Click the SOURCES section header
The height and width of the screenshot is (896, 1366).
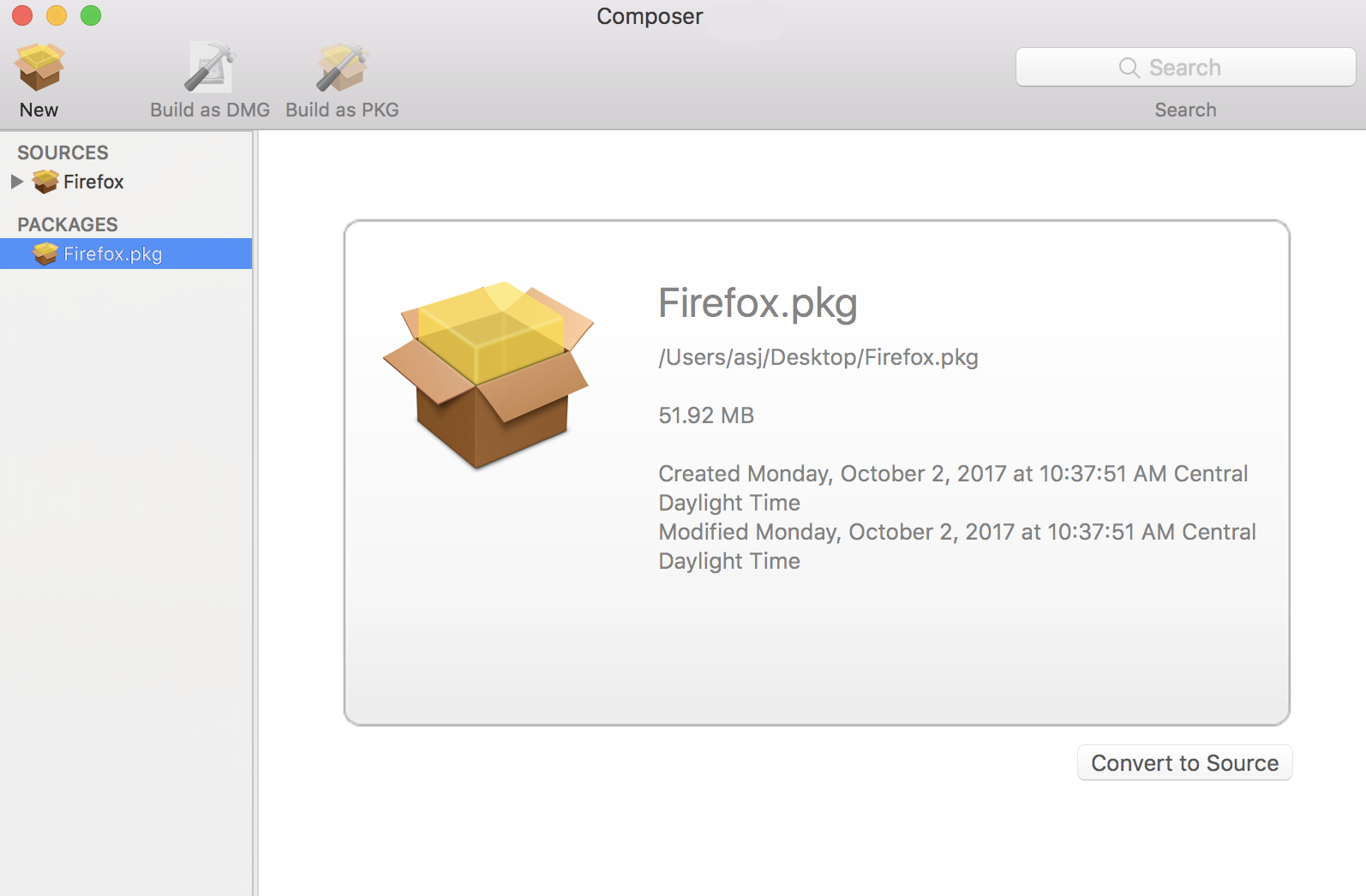pos(63,152)
